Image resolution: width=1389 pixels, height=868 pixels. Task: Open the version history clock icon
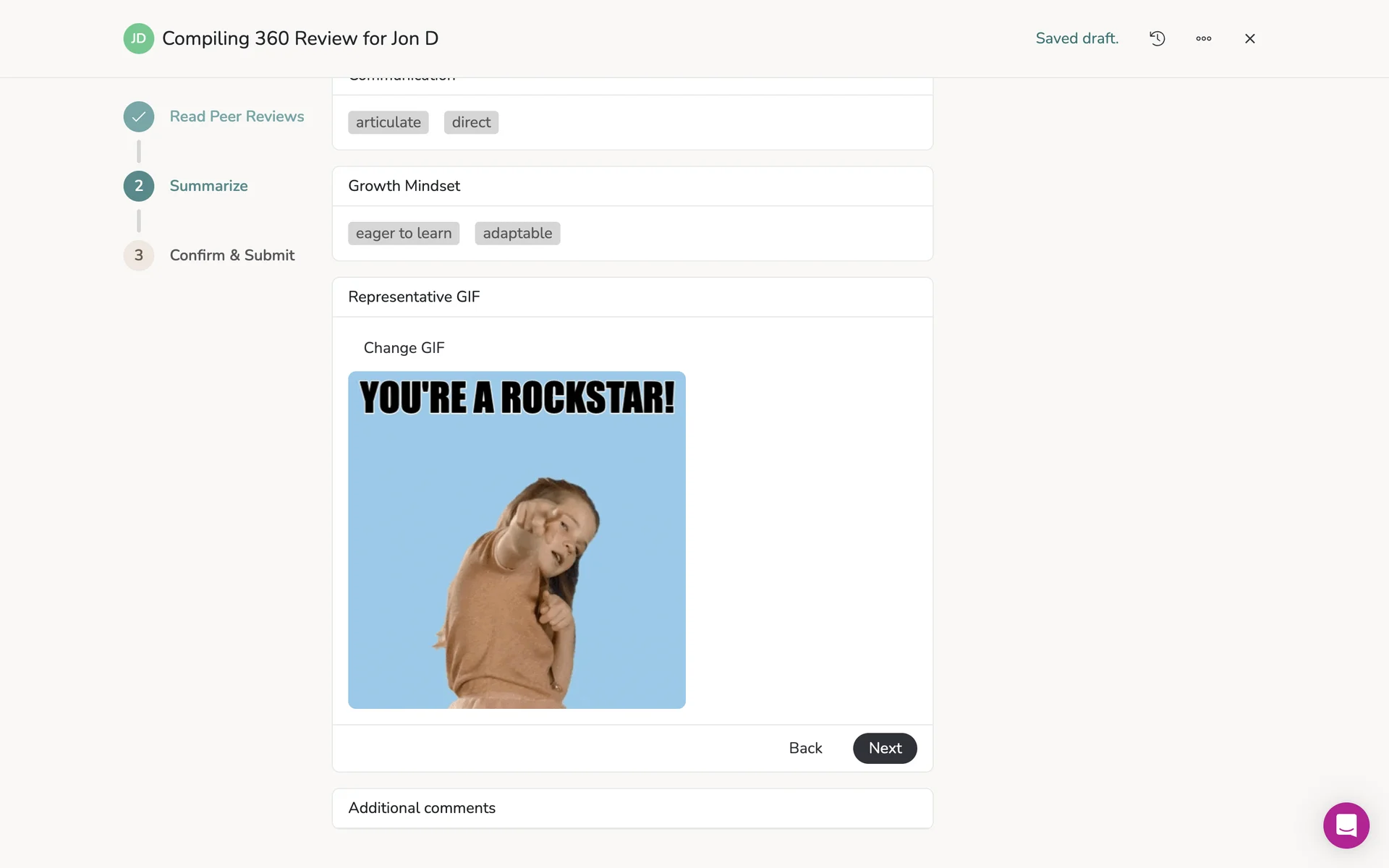[x=1157, y=38]
